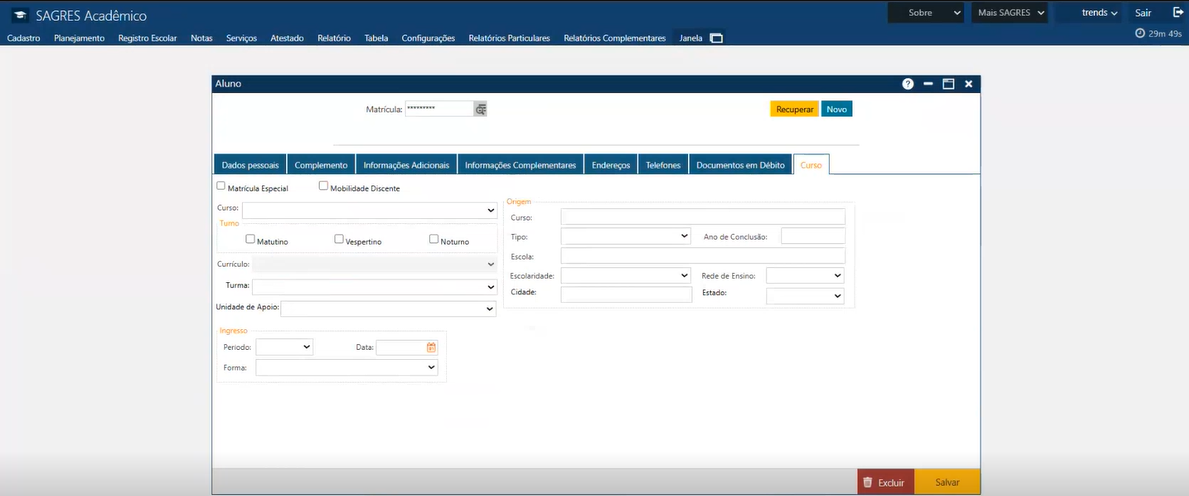Tick the Noturno turno checkbox
Viewport: 1189px width, 496px height.
pos(433,239)
